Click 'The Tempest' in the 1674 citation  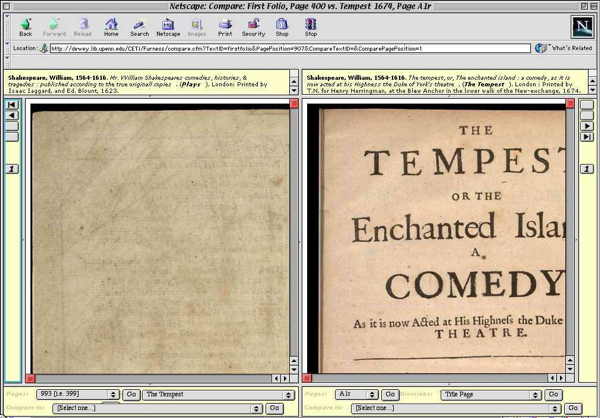[x=484, y=84]
